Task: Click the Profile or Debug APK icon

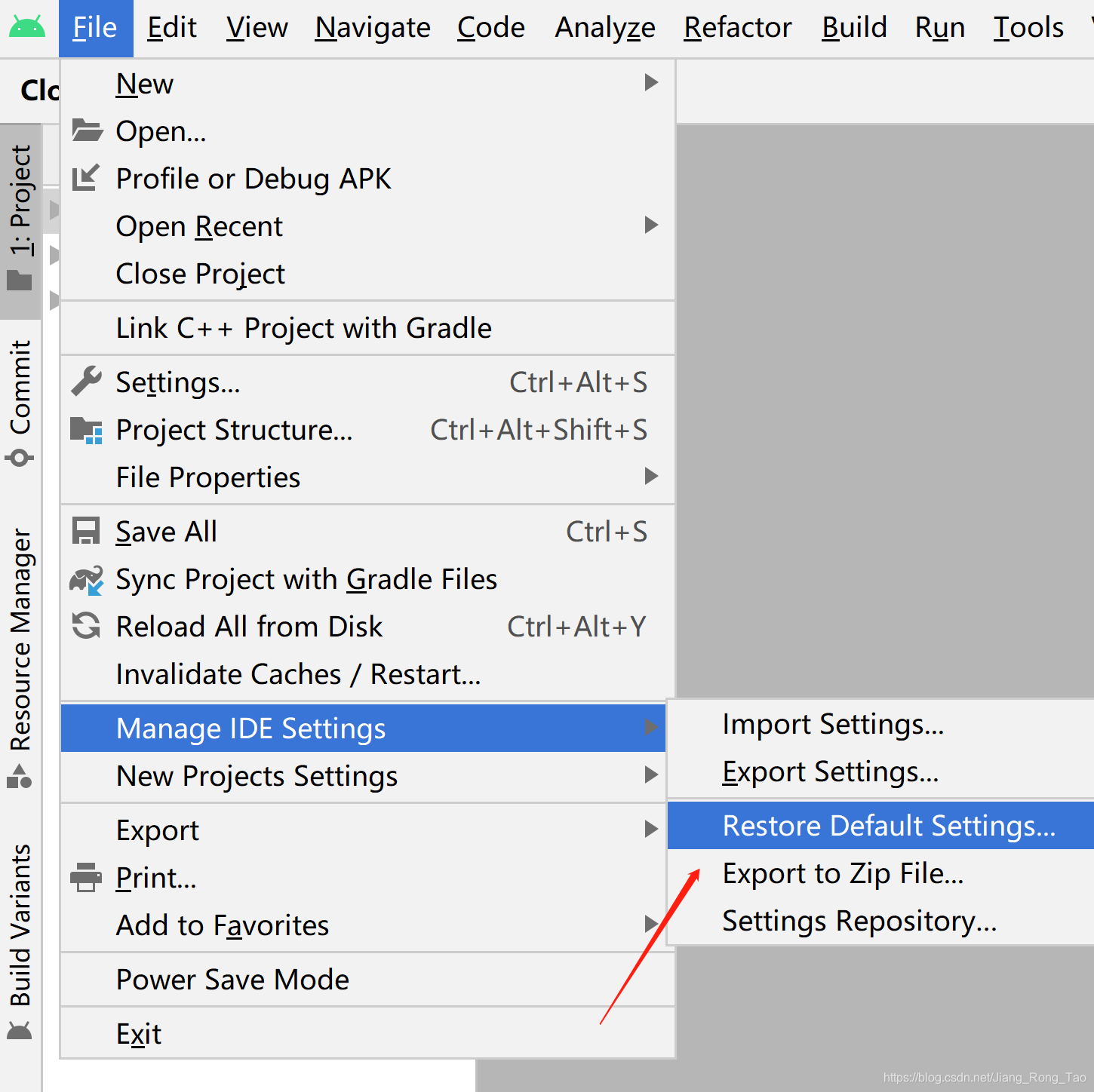Action: pyautogui.click(x=86, y=178)
